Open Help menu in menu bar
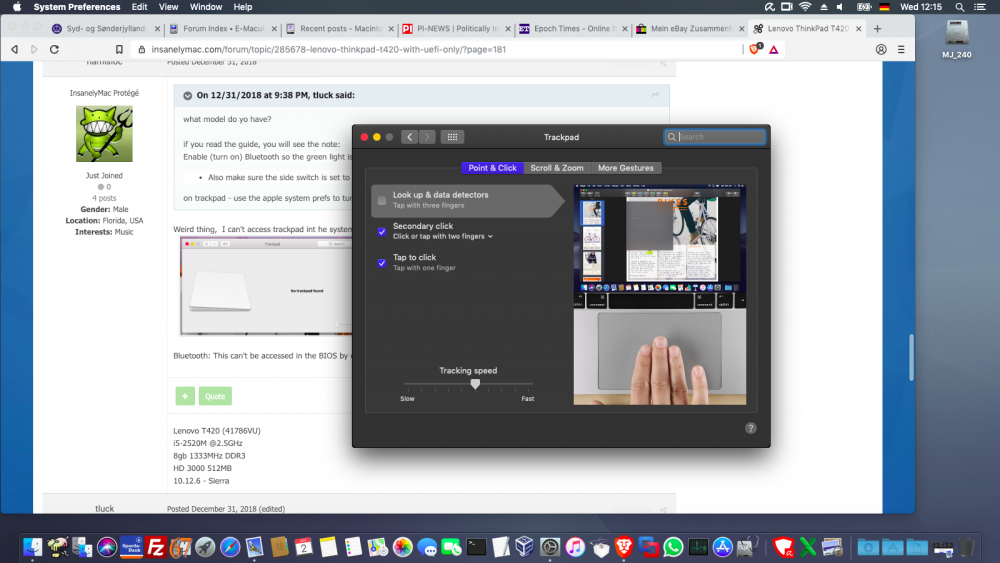This screenshot has height=563, width=1000. (x=242, y=7)
